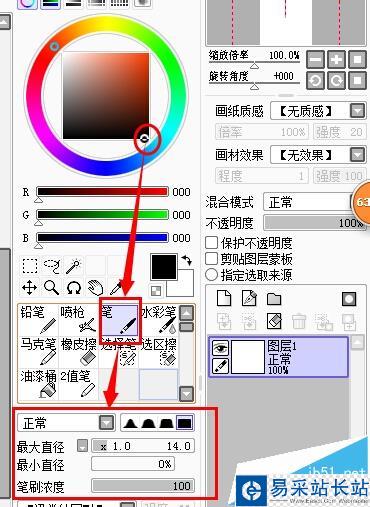Select the eyedropper tool

[116, 287]
